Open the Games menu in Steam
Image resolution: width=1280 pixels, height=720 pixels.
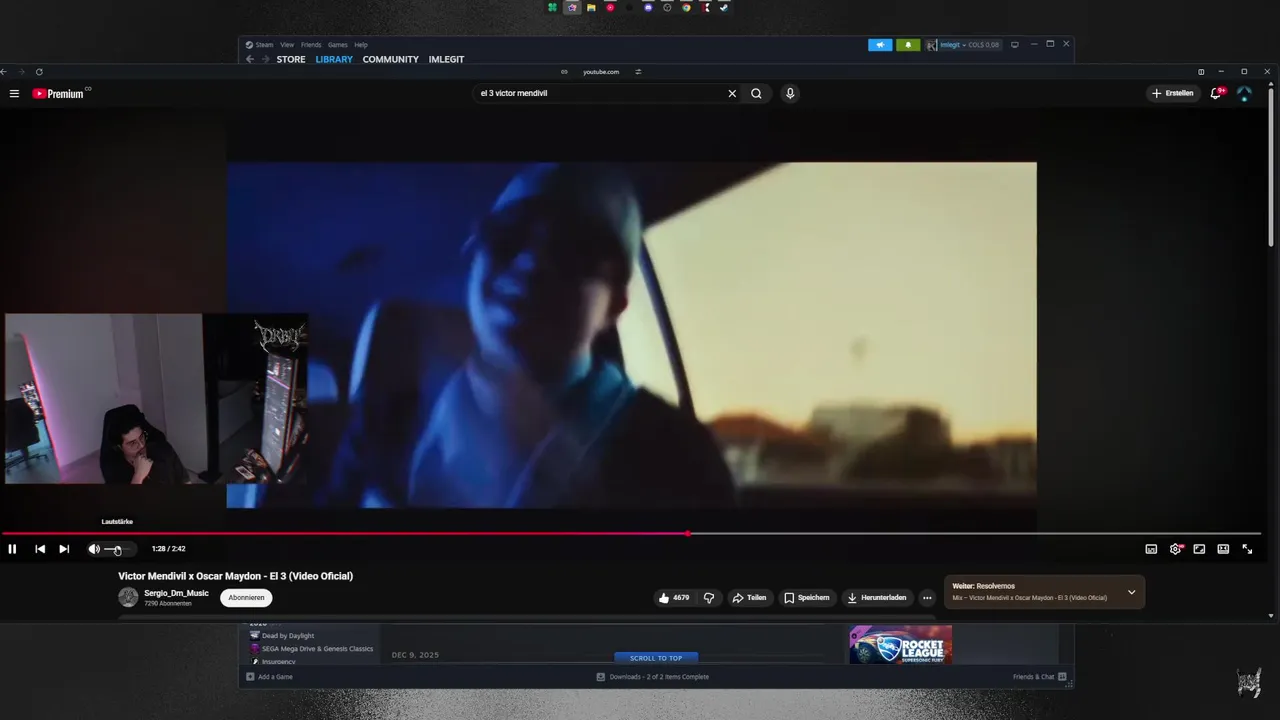[338, 45]
